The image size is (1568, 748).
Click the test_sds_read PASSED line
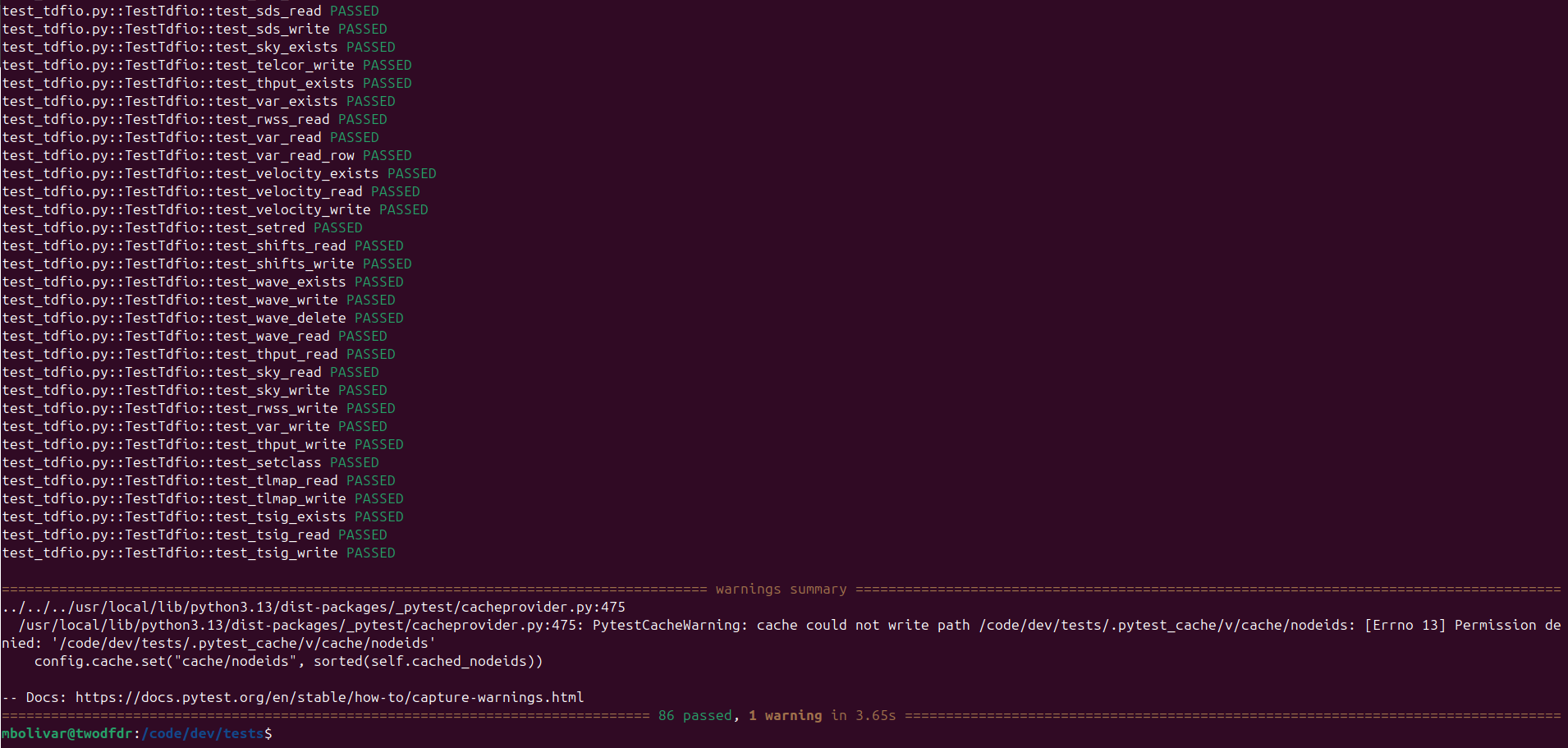(190, 11)
